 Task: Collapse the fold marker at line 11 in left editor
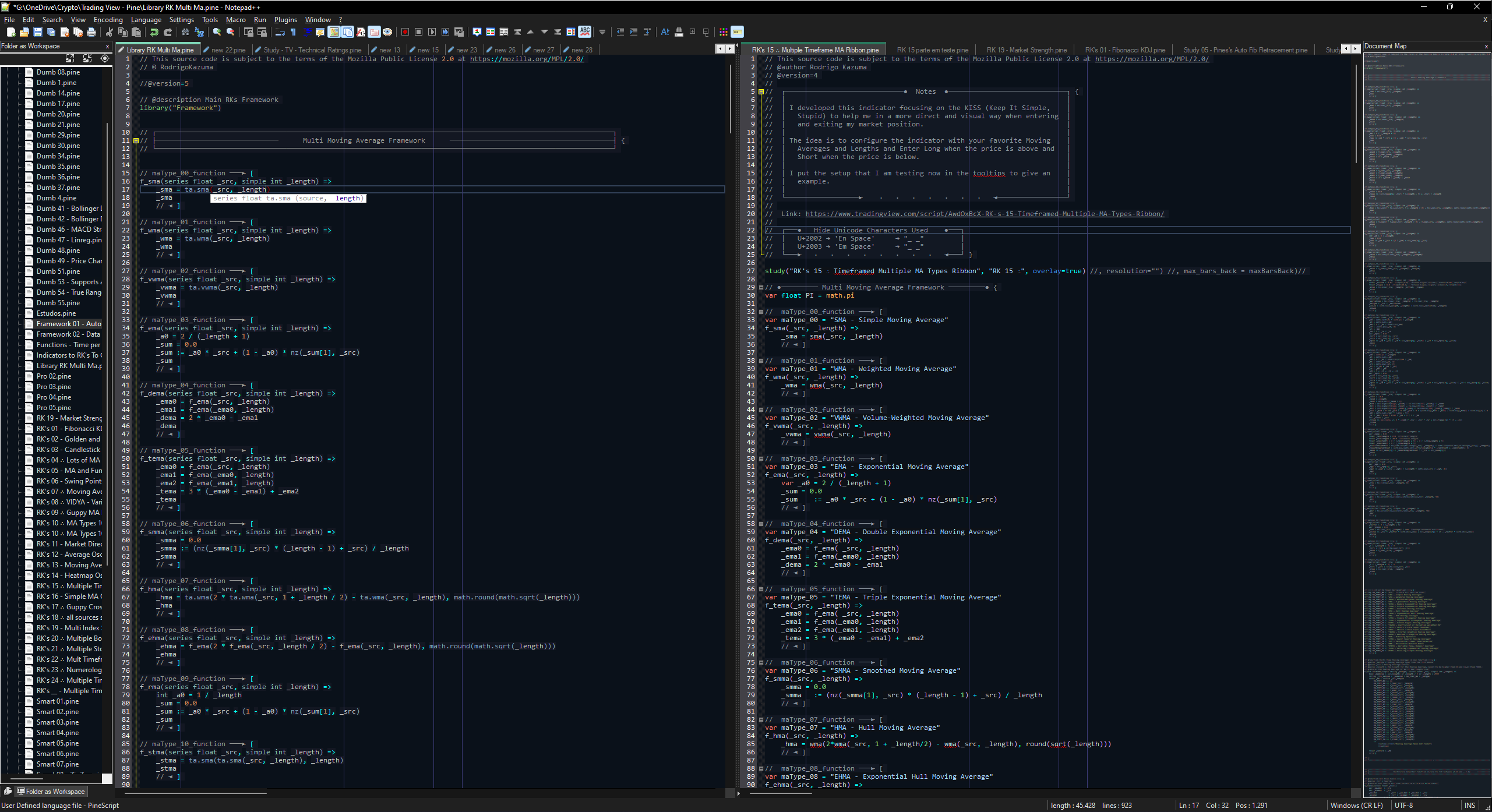(136, 140)
